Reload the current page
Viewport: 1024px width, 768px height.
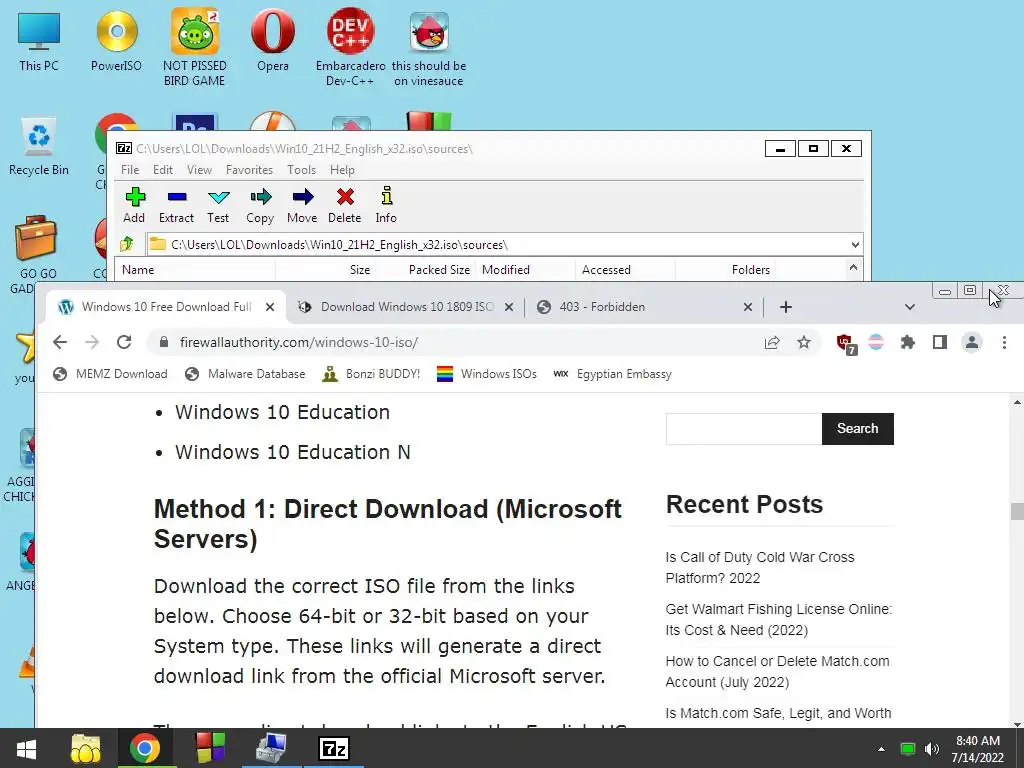[124, 342]
